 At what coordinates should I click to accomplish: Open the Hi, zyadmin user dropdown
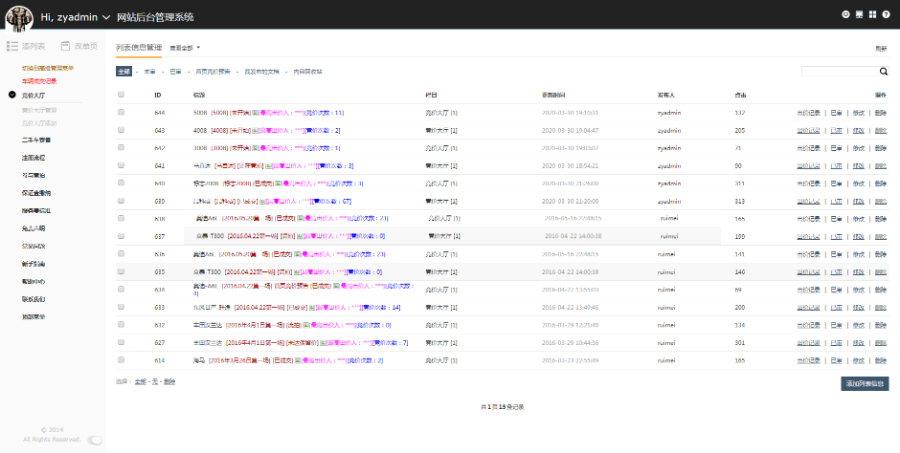coord(75,17)
